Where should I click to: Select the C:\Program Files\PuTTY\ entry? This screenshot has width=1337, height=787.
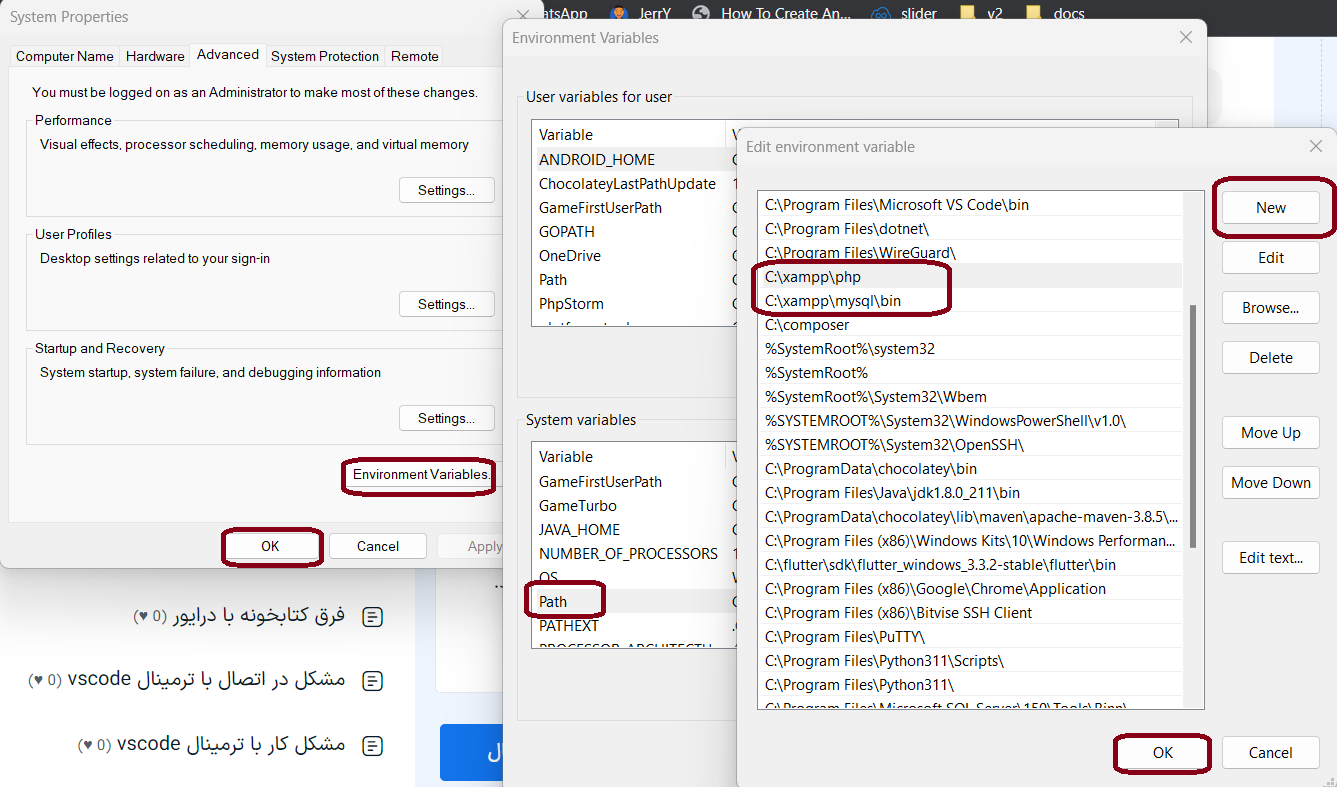[x=969, y=636]
